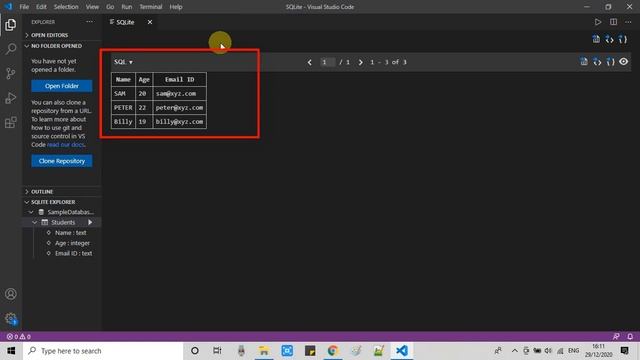Open the Explorer view in activity bar
The height and width of the screenshot is (360, 640).
click(x=11, y=25)
